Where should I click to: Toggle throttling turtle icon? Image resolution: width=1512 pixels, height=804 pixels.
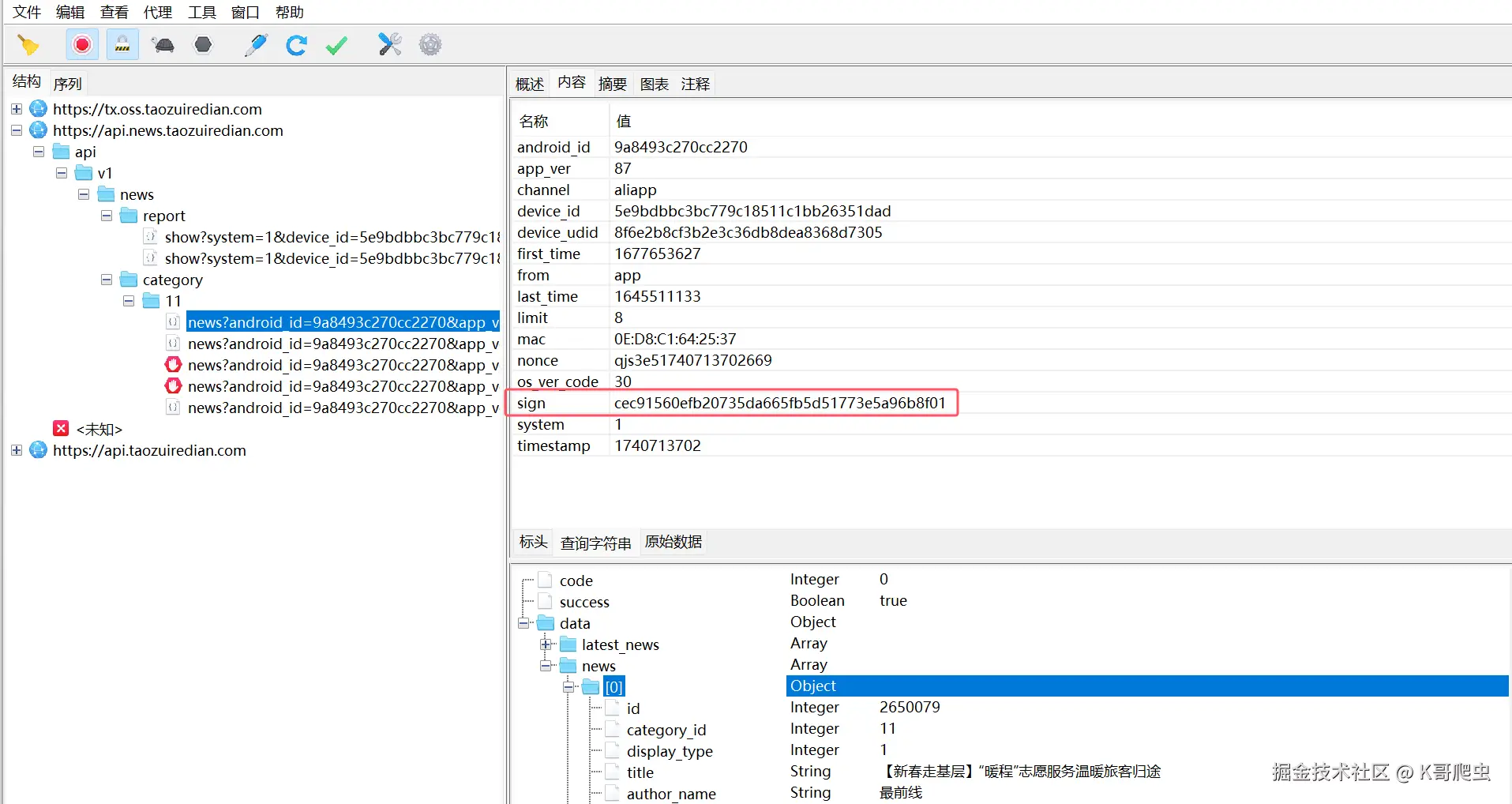(163, 45)
